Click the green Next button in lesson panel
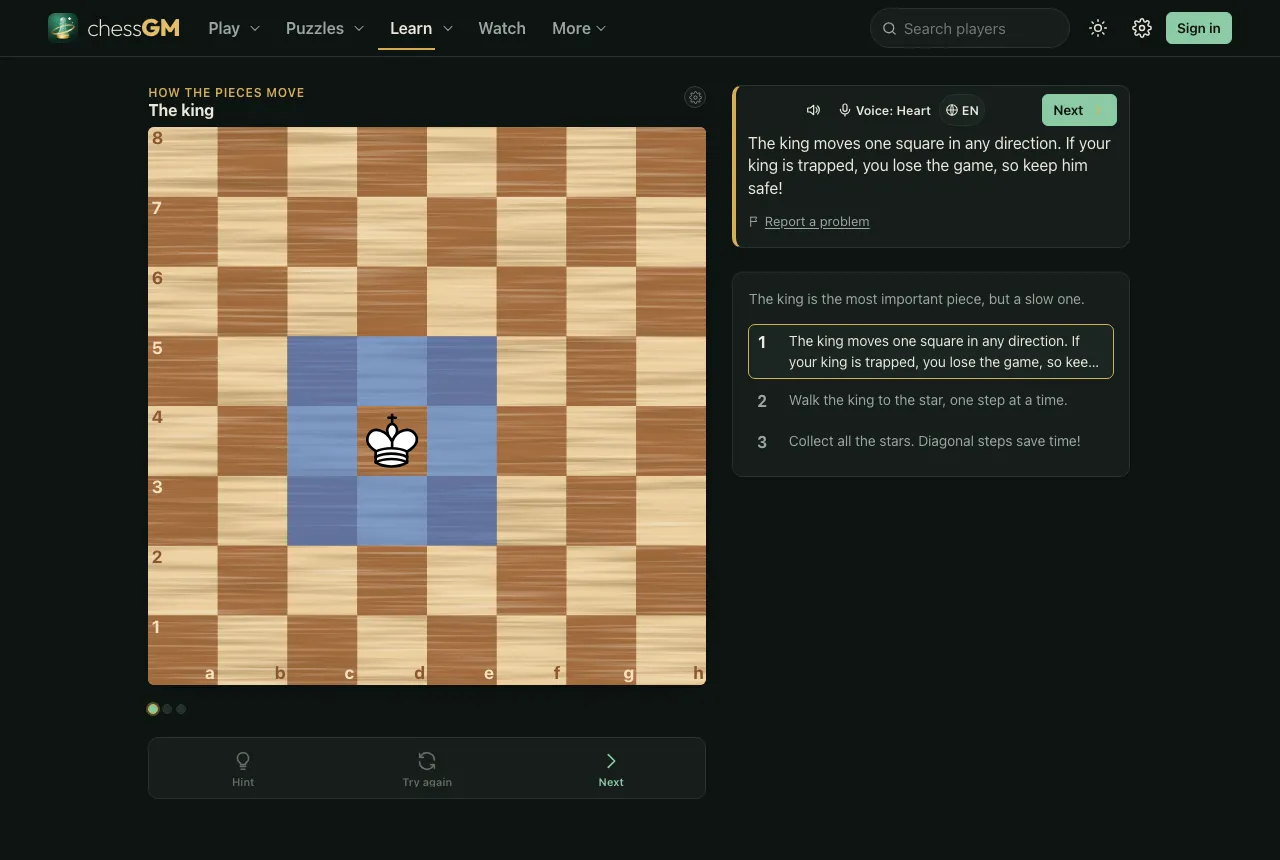 pos(1079,110)
